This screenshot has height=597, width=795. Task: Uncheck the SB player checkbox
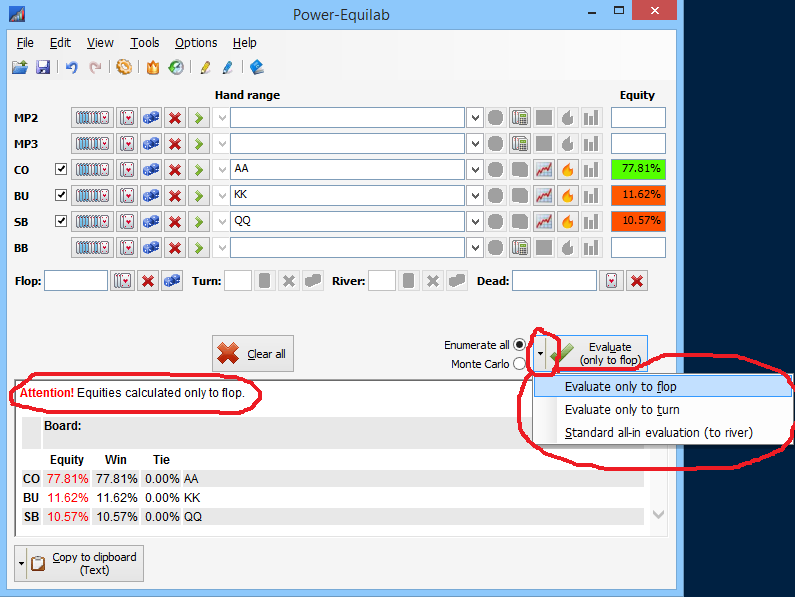coord(61,221)
